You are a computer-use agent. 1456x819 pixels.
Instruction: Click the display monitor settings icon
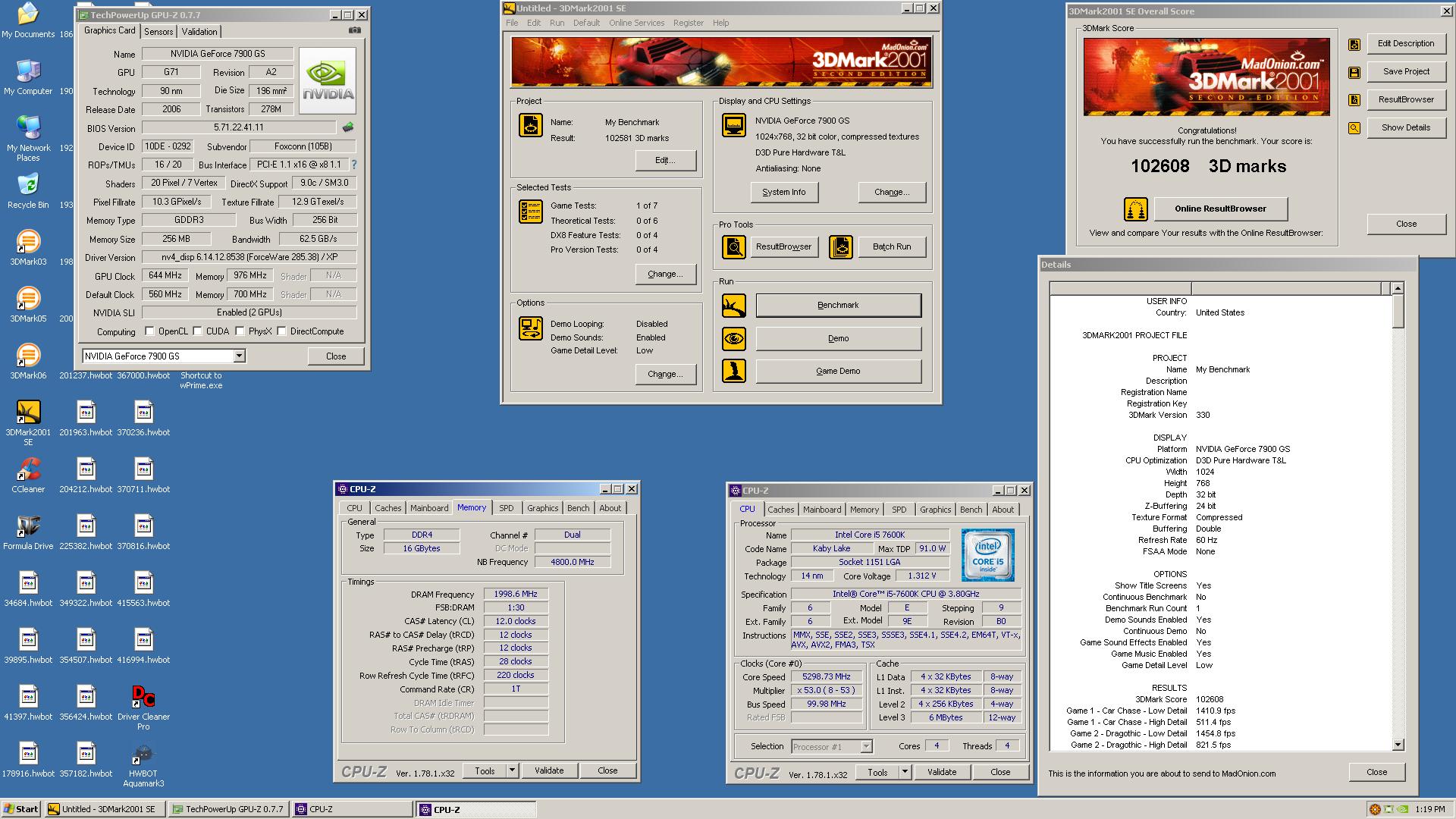(733, 125)
